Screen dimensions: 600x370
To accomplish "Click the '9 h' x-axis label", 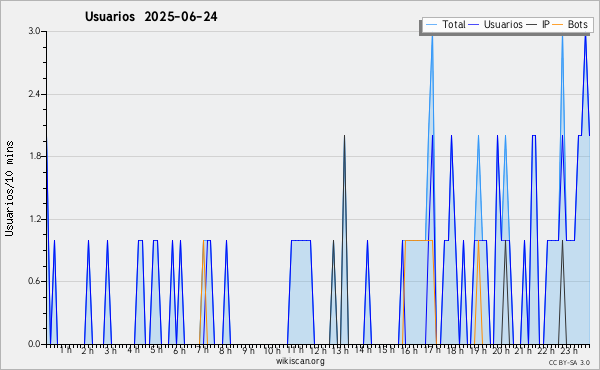I will click(248, 350).
